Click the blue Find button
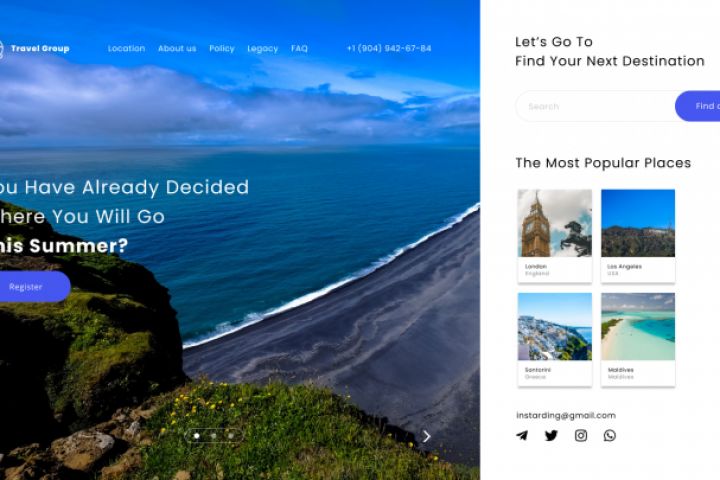The height and width of the screenshot is (480, 720). 698,106
